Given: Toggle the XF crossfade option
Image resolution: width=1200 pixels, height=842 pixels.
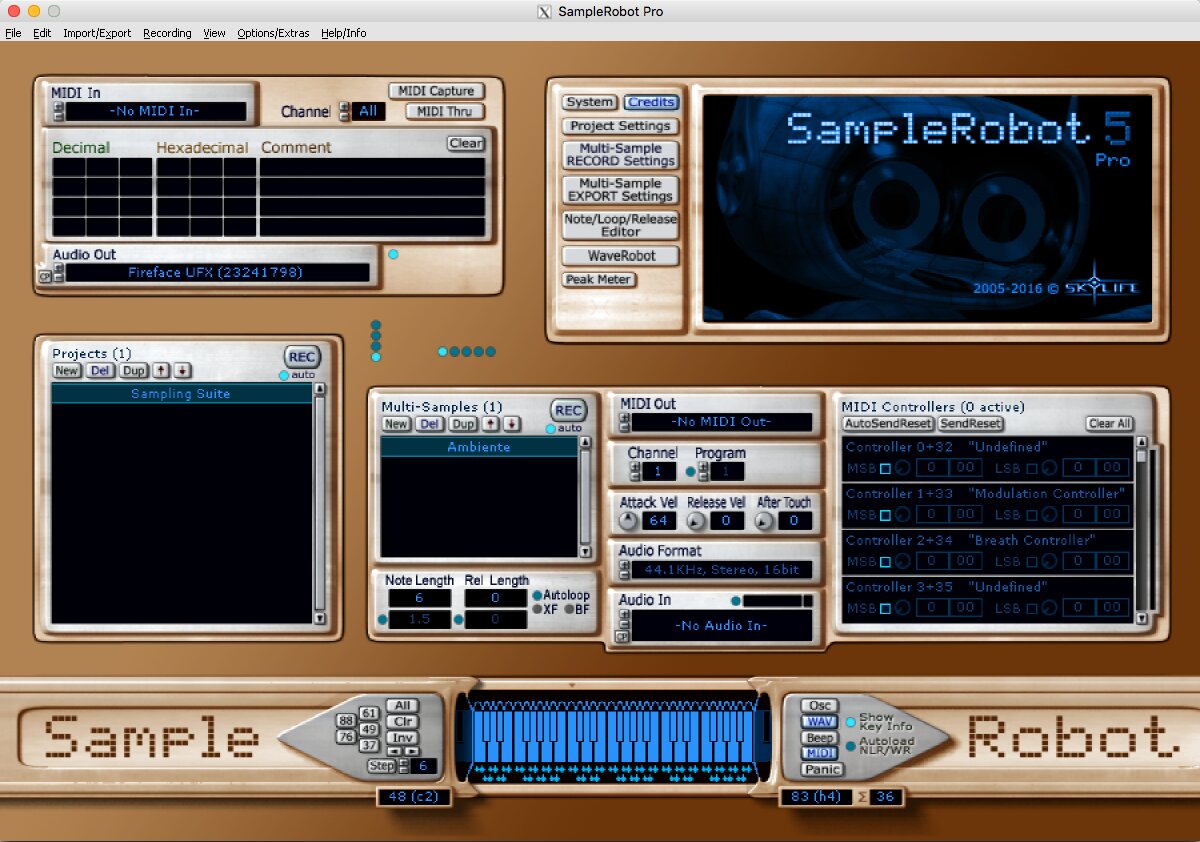Looking at the screenshot, I should tap(537, 609).
